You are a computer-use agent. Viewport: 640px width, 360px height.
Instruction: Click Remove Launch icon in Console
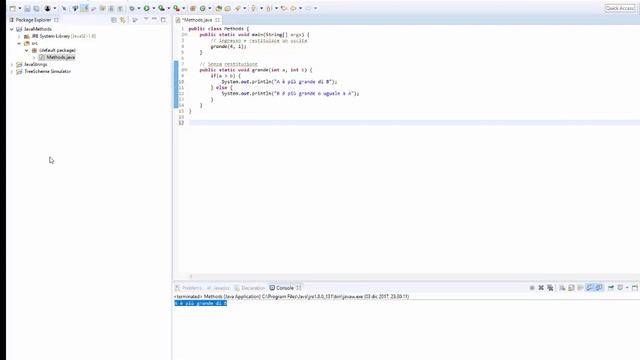pos(541,288)
